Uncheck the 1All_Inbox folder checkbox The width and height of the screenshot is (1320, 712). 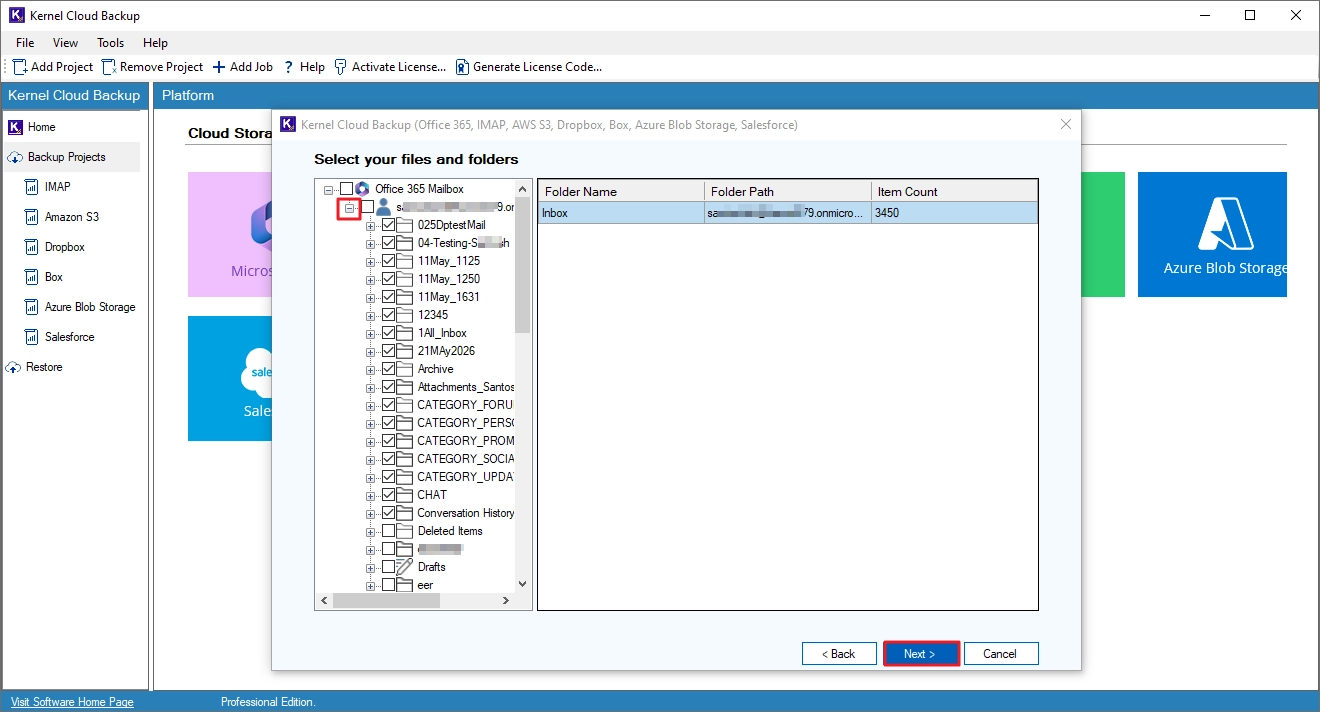point(388,333)
